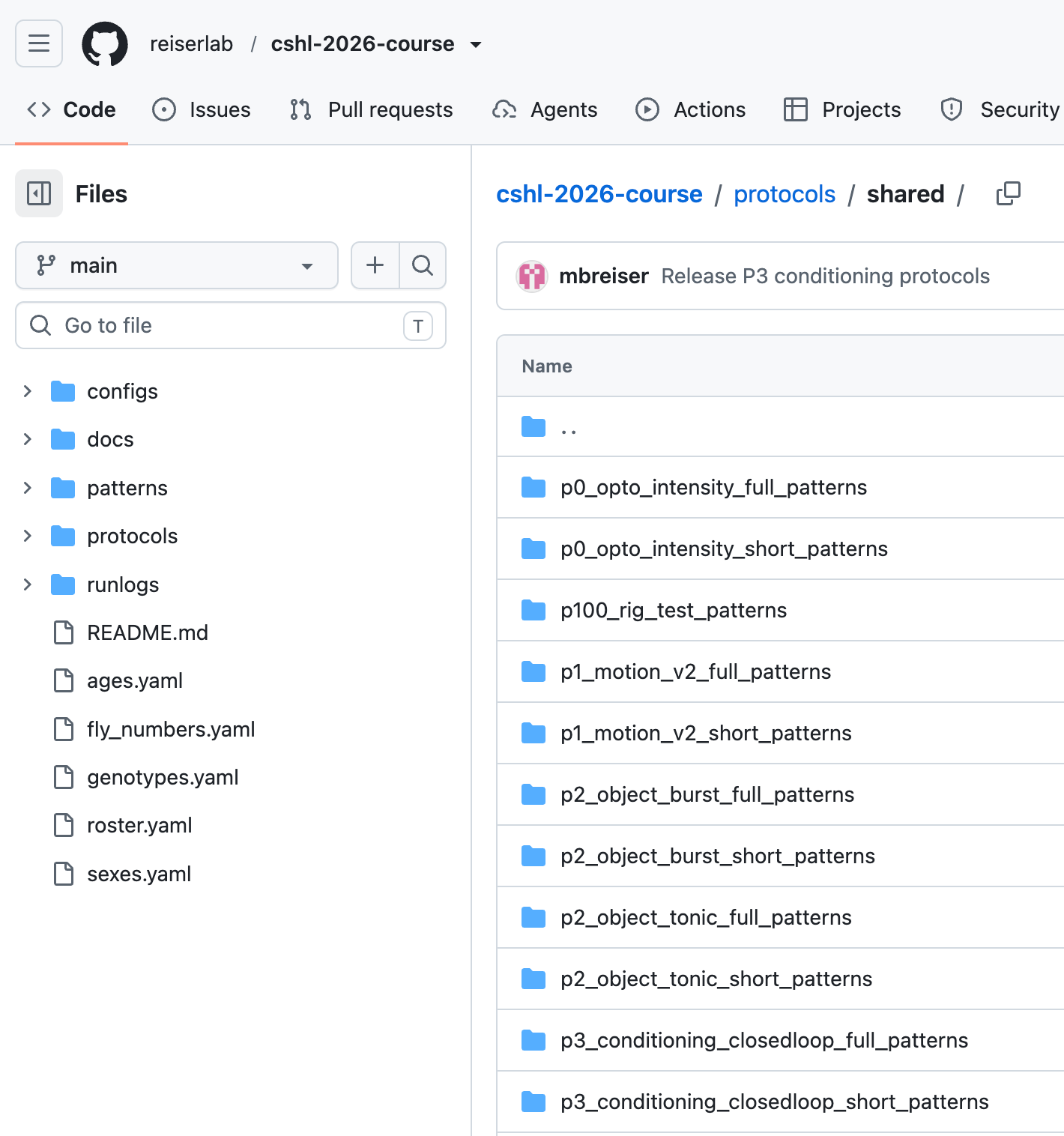Copy the folder path icon
The height and width of the screenshot is (1136, 1064).
pyautogui.click(x=1009, y=193)
